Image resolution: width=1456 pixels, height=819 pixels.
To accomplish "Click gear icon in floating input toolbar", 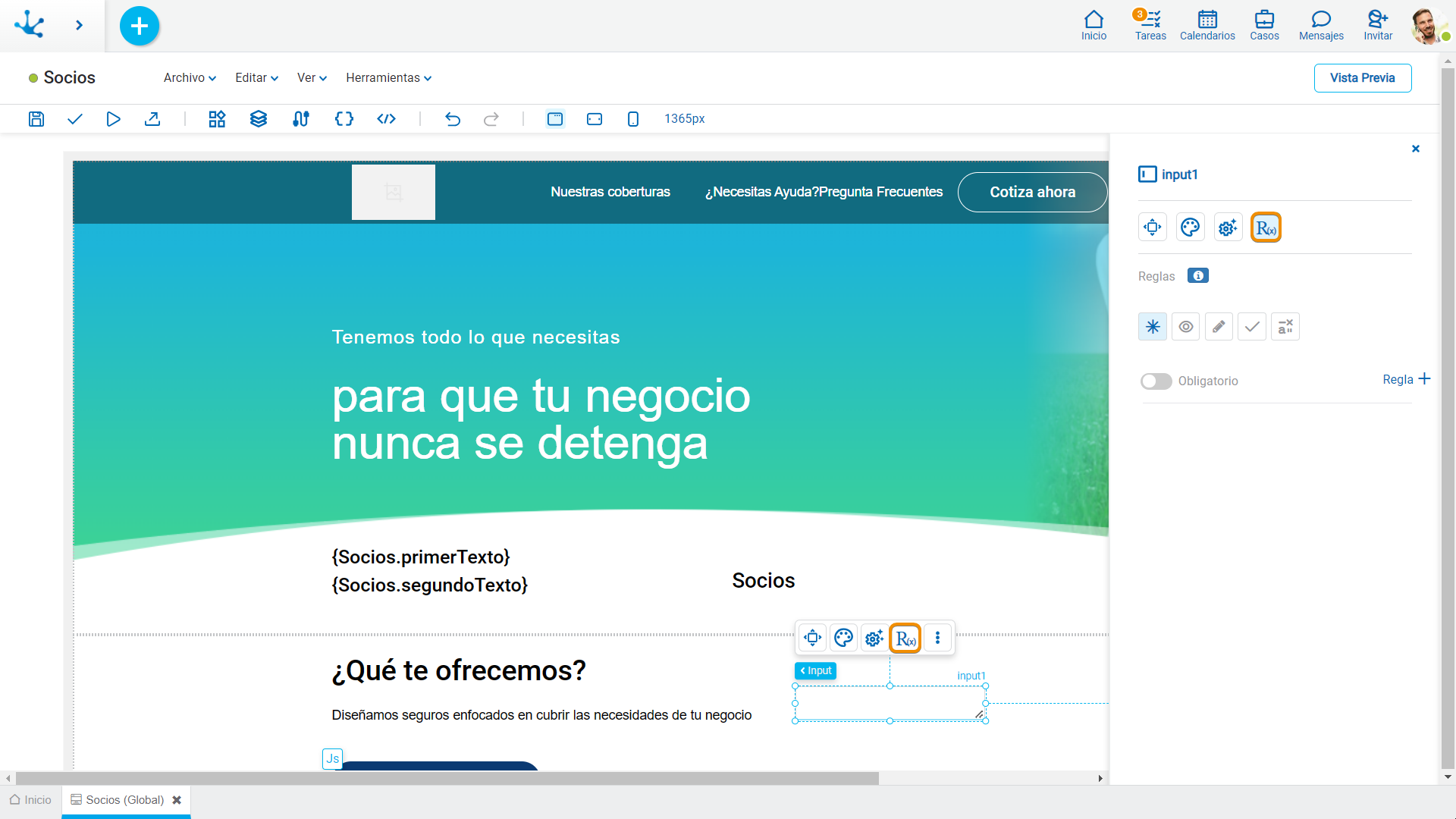I will click(x=875, y=639).
